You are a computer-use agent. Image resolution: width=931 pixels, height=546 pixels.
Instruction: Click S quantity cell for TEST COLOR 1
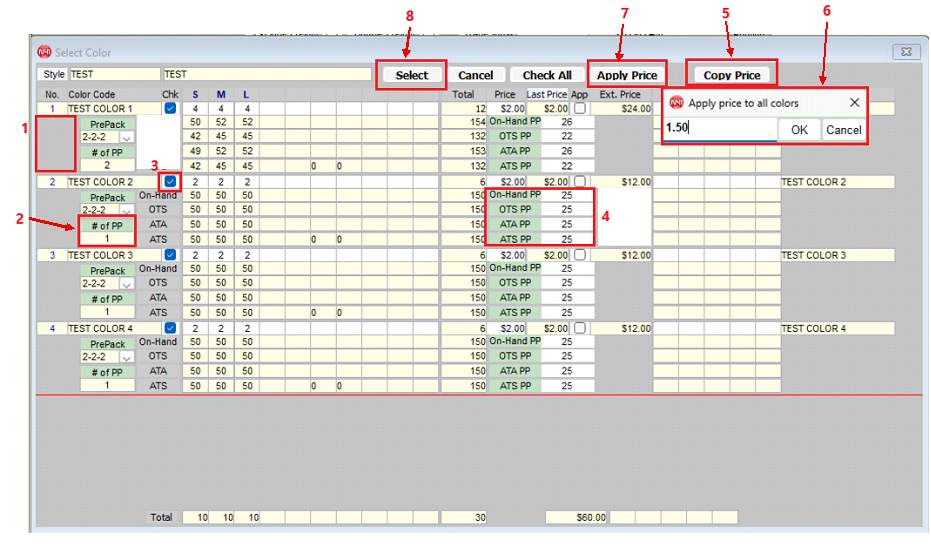pos(195,109)
